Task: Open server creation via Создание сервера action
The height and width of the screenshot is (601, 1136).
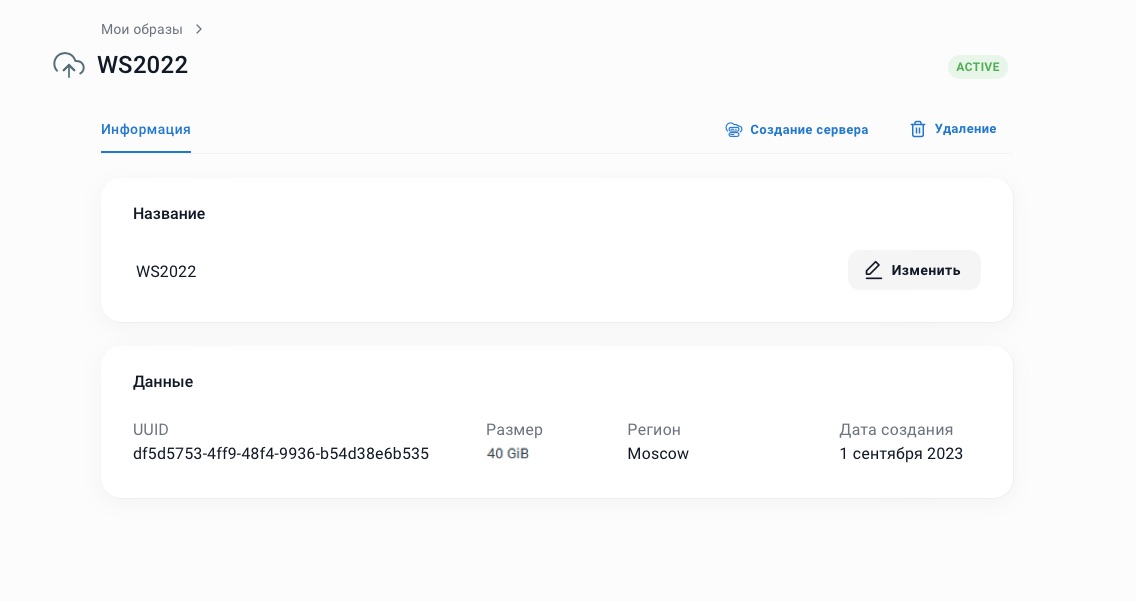Action: click(x=809, y=130)
